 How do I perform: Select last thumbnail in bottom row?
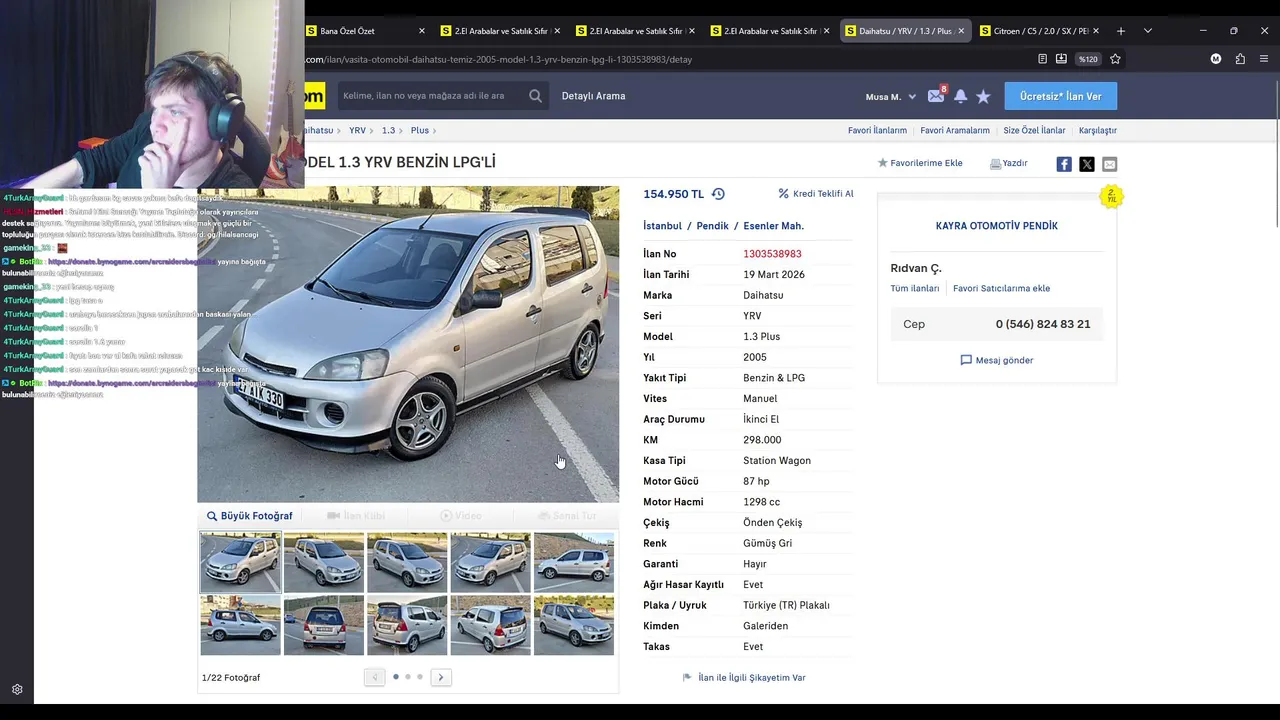coord(574,625)
